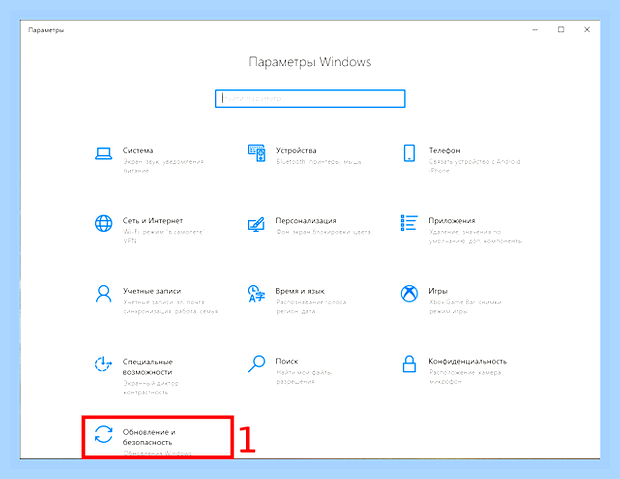Open the Игры Xbox icon
Viewport: 620px width, 479px height.
point(409,294)
